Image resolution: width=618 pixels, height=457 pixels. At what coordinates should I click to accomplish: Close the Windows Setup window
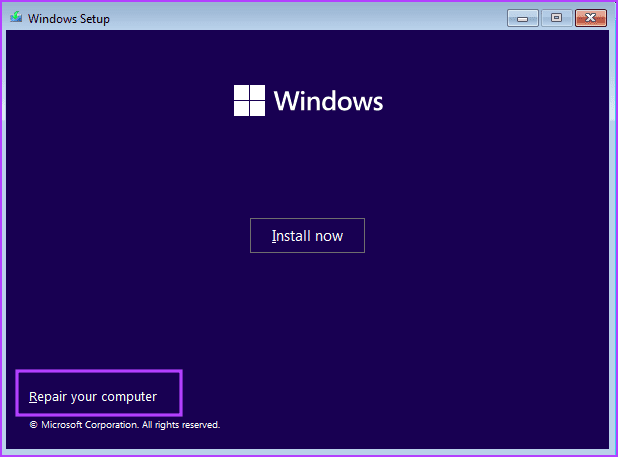(x=590, y=18)
